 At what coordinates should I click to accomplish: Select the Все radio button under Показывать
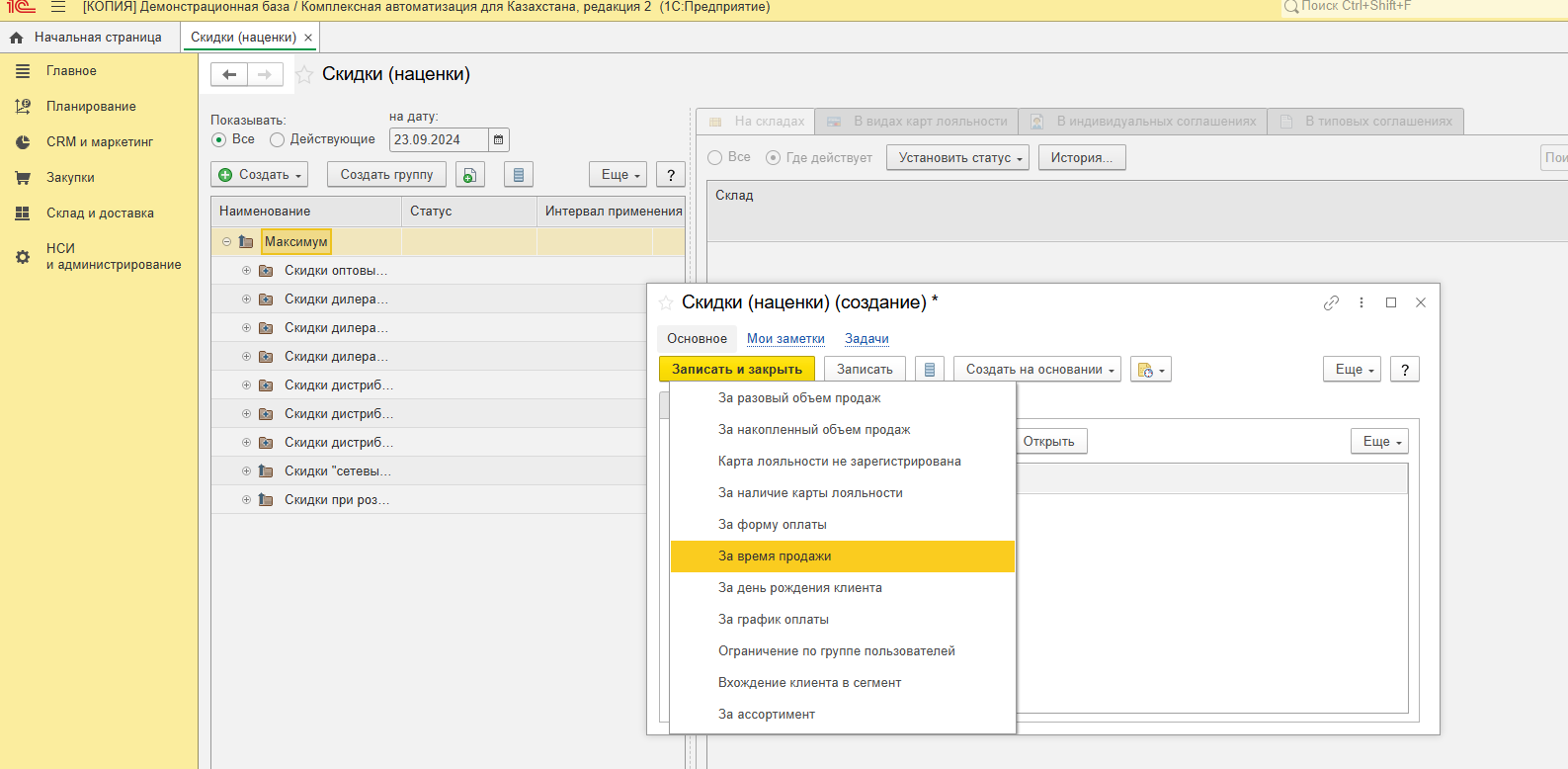(x=219, y=140)
